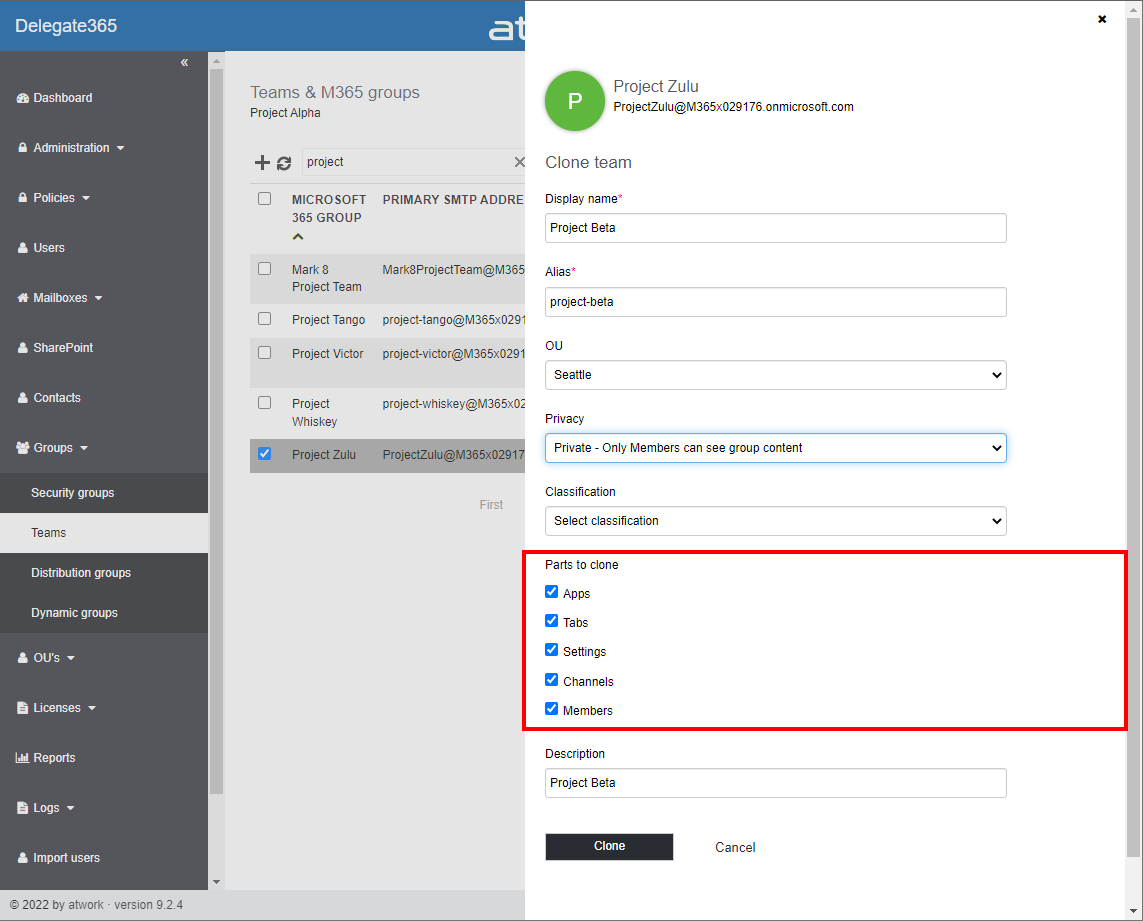Open the Privacy dropdown
This screenshot has width=1143, height=921.
click(x=775, y=448)
